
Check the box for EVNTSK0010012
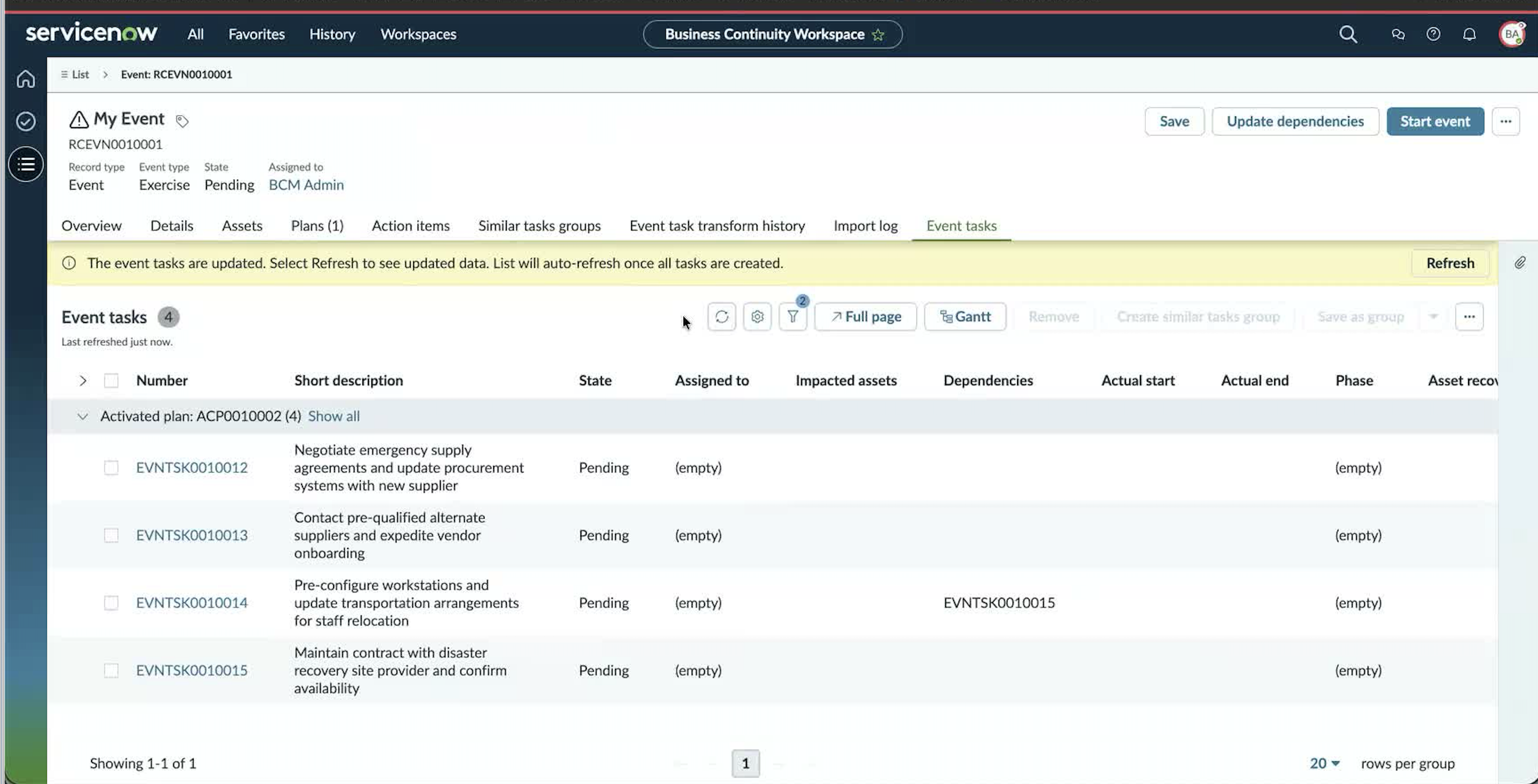coord(111,467)
